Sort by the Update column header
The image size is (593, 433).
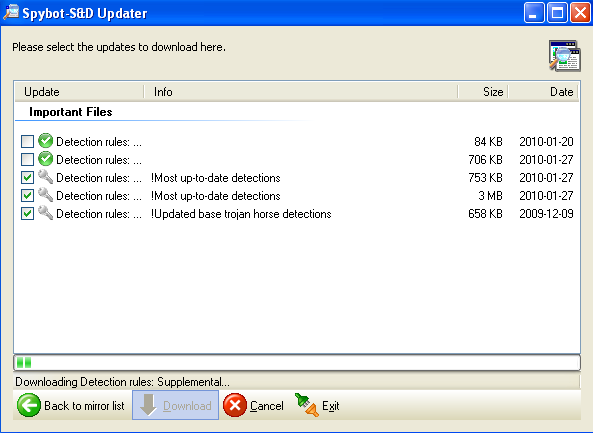tap(79, 92)
